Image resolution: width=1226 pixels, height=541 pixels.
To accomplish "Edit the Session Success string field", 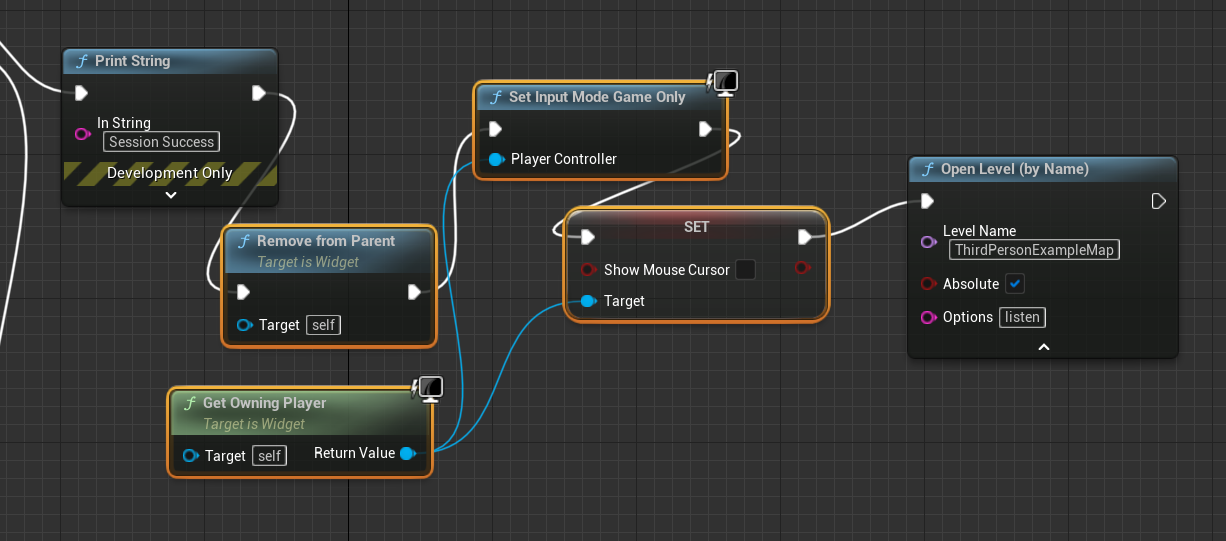I will (x=161, y=142).
